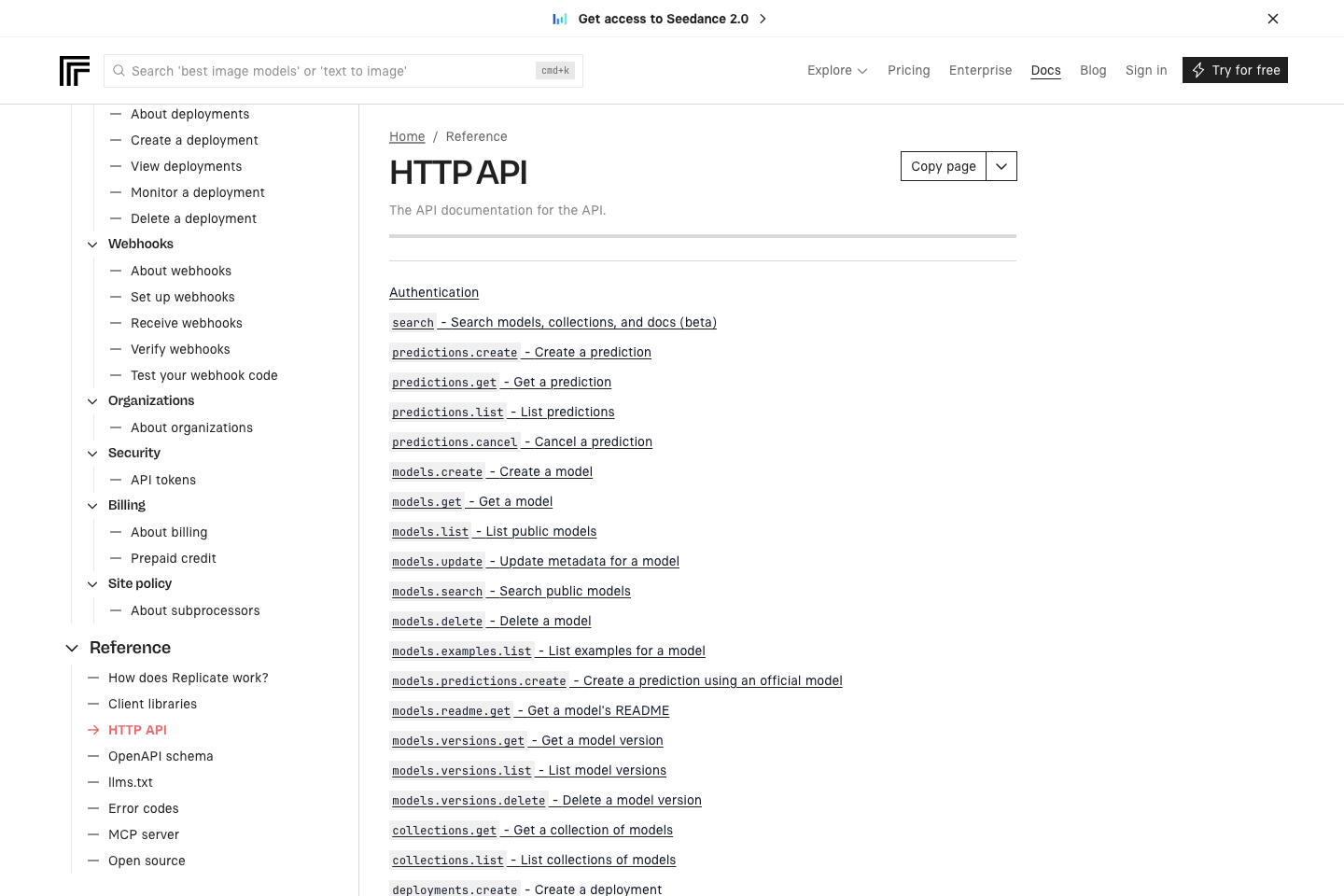Dismiss the Seedance 2.0 banner with the X
Viewport: 1344px width, 896px height.
coord(1273,18)
